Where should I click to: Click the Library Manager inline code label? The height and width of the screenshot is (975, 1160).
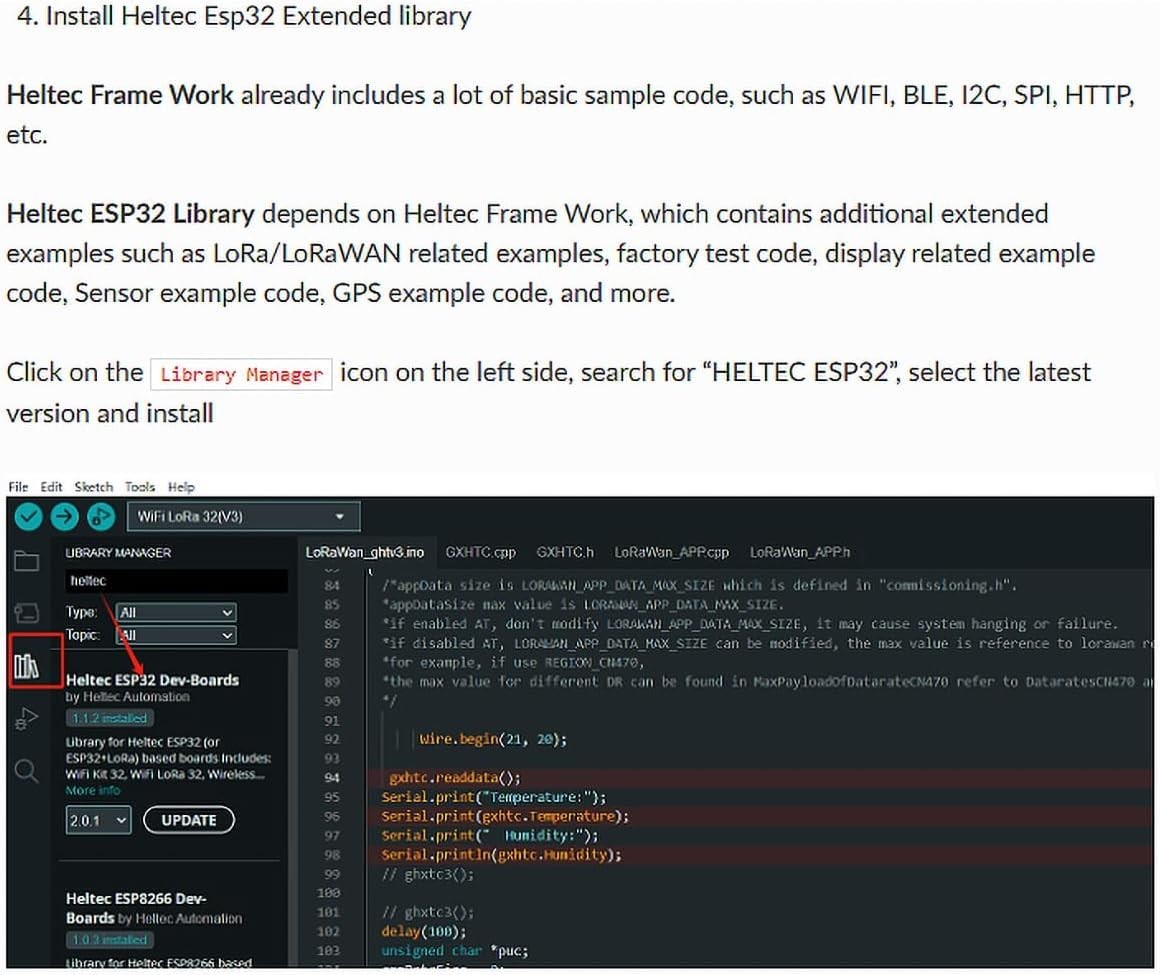coord(241,374)
